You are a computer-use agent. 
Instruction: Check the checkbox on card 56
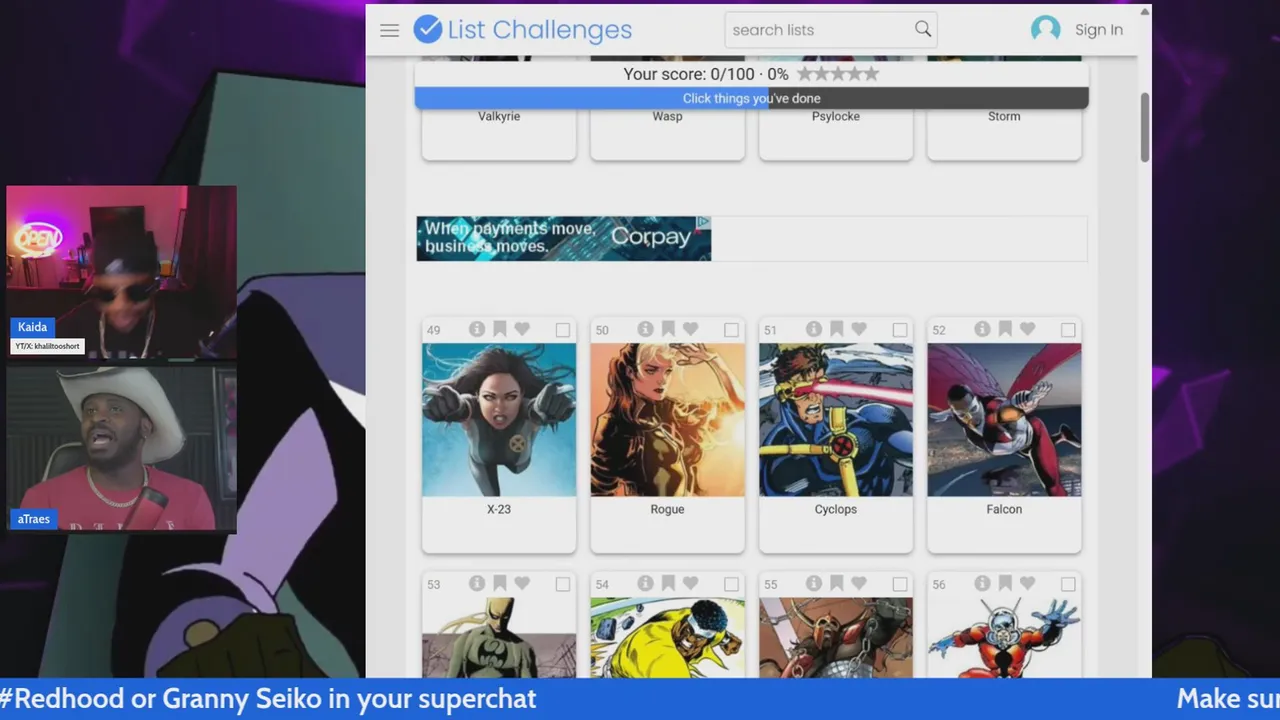pyautogui.click(x=1068, y=584)
